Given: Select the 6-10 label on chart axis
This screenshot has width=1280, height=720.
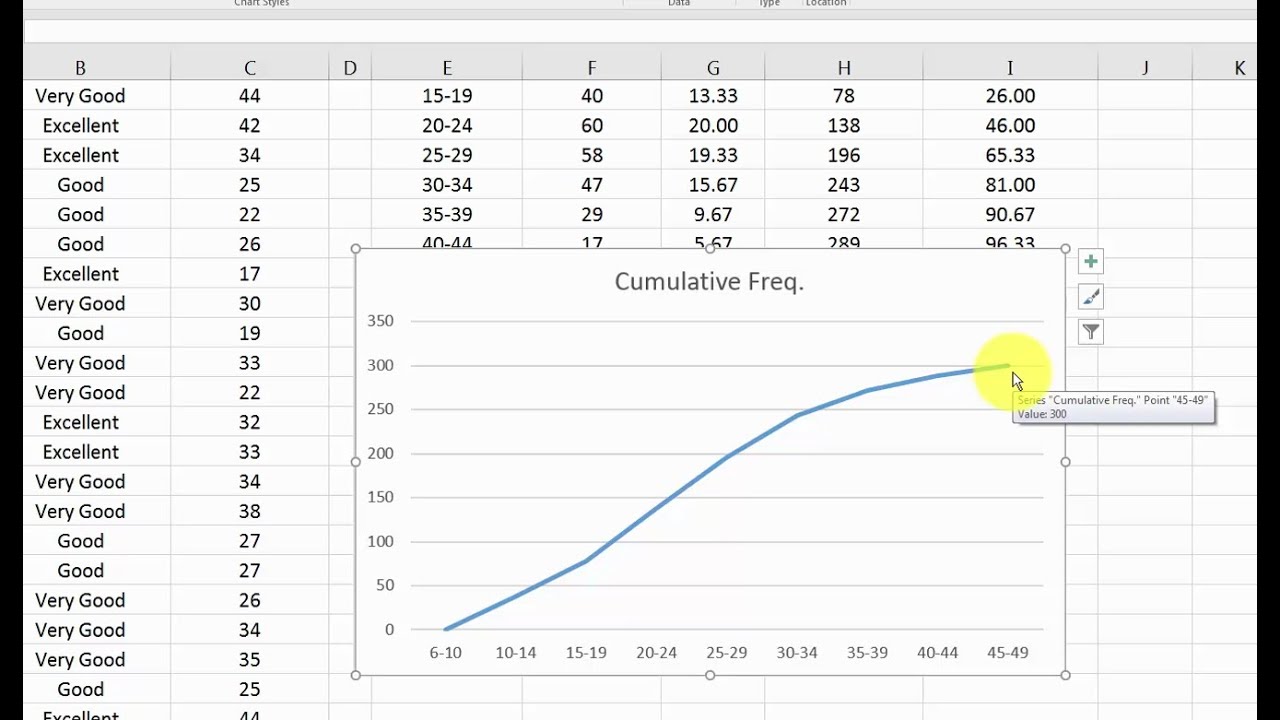Looking at the screenshot, I should [446, 653].
